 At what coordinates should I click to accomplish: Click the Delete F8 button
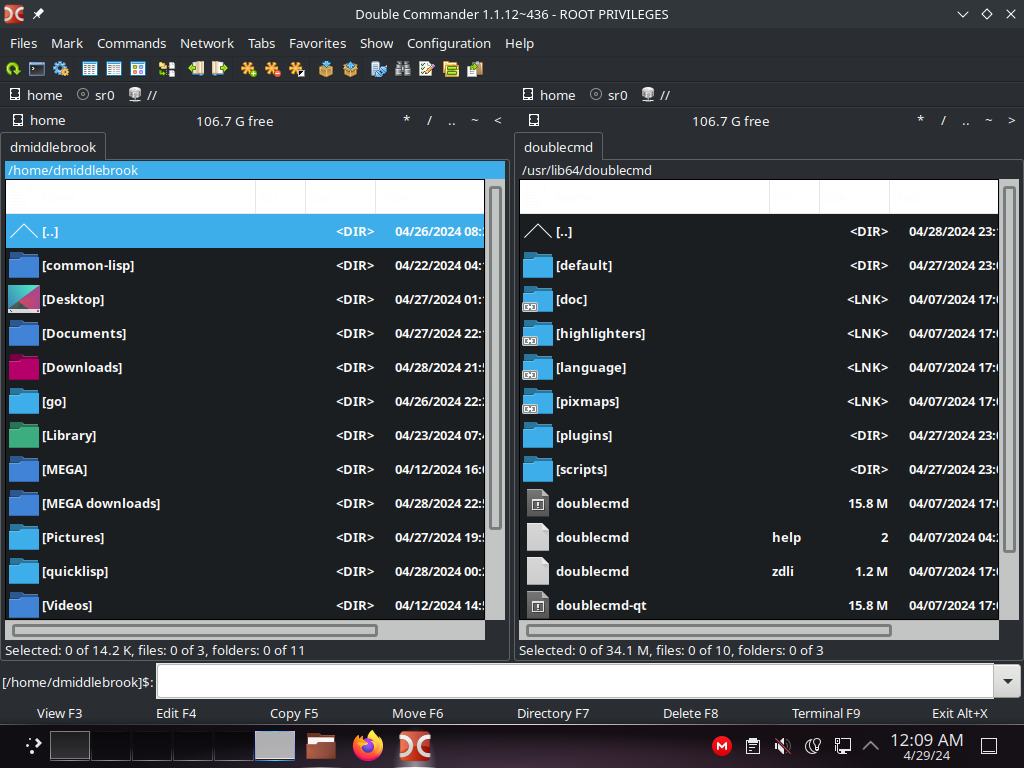(x=690, y=713)
